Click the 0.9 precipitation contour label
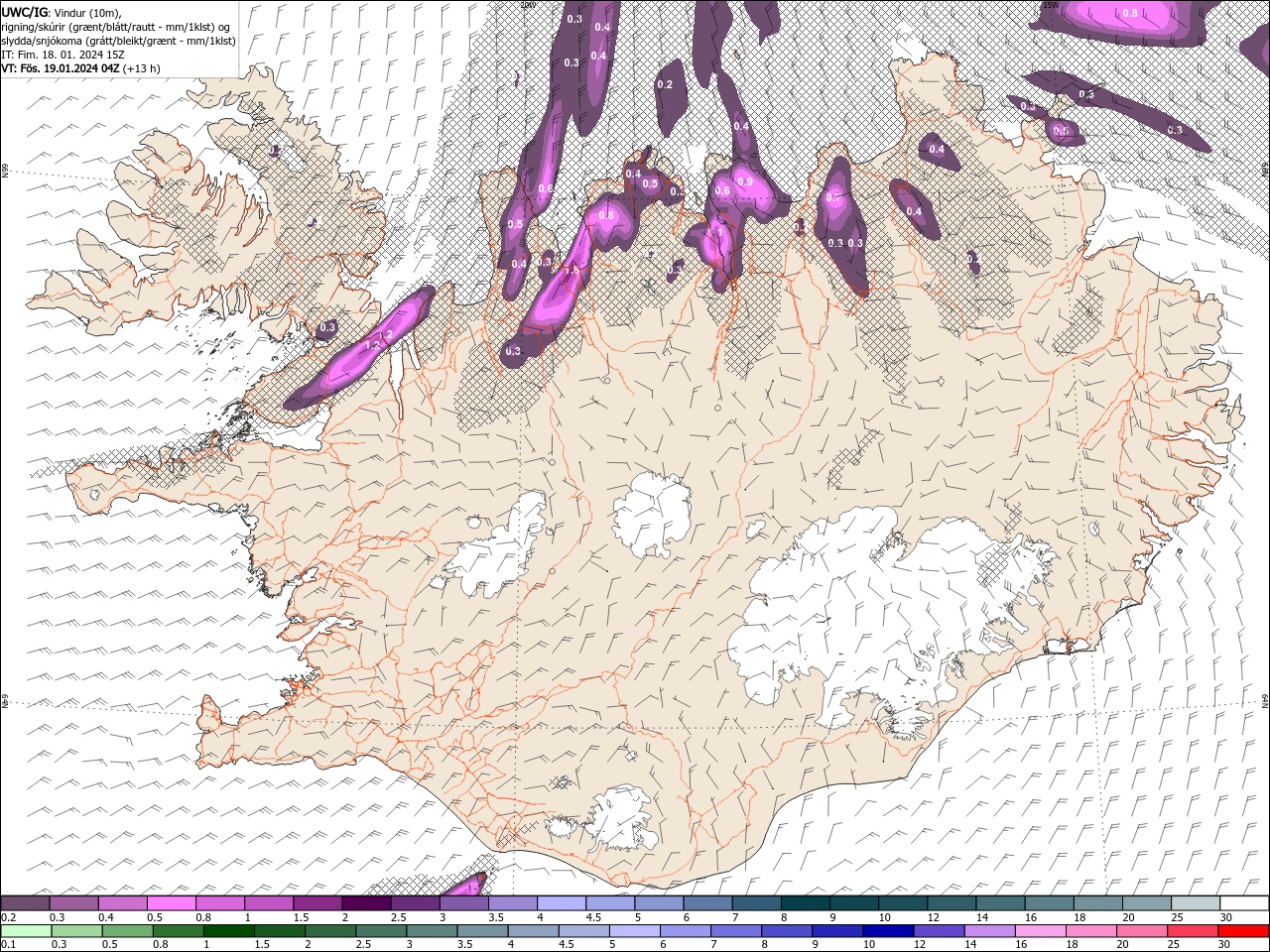1270x952 pixels. (745, 181)
